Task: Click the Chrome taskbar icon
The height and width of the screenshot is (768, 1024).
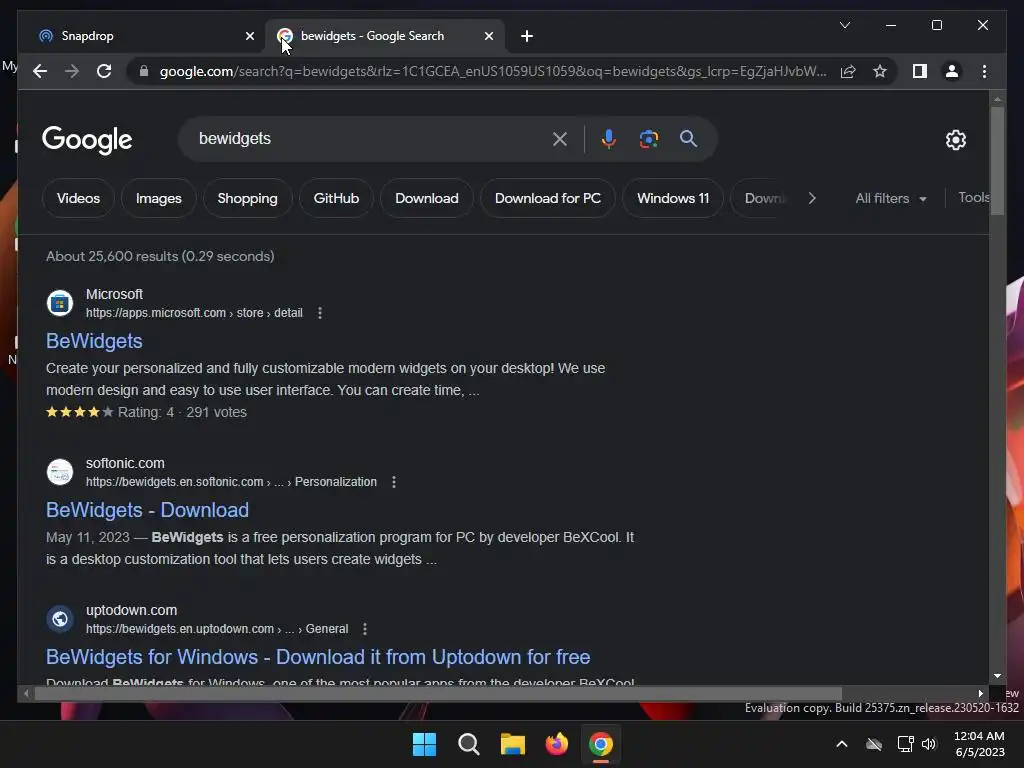Action: [601, 744]
